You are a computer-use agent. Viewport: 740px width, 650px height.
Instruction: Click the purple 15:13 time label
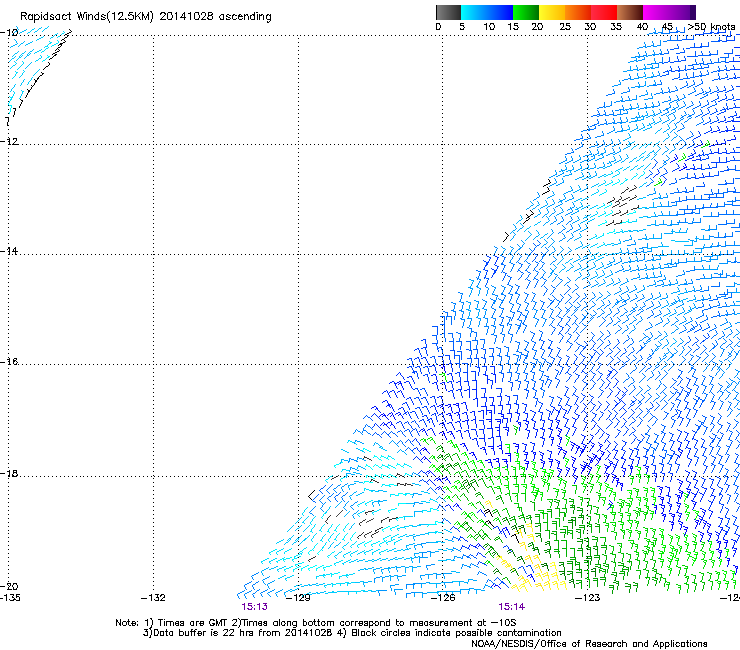[x=254, y=607]
